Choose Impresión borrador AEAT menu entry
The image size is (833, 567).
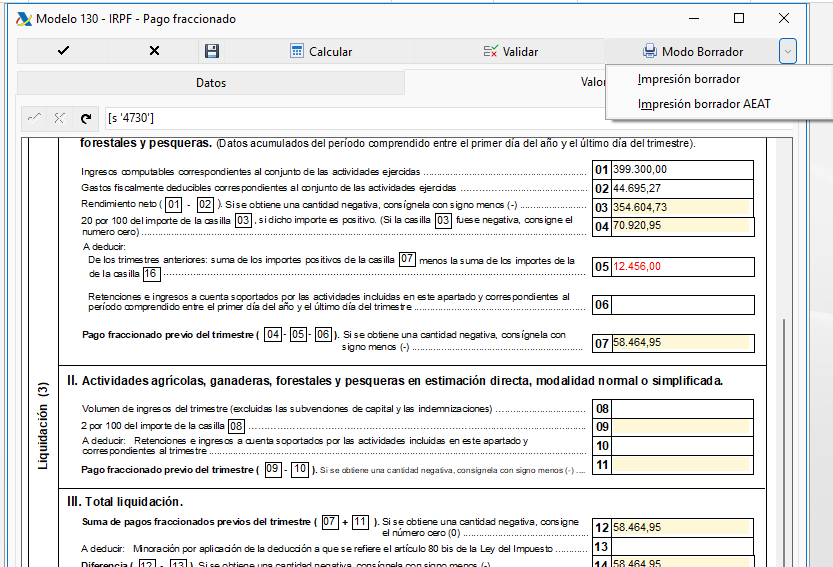(704, 104)
